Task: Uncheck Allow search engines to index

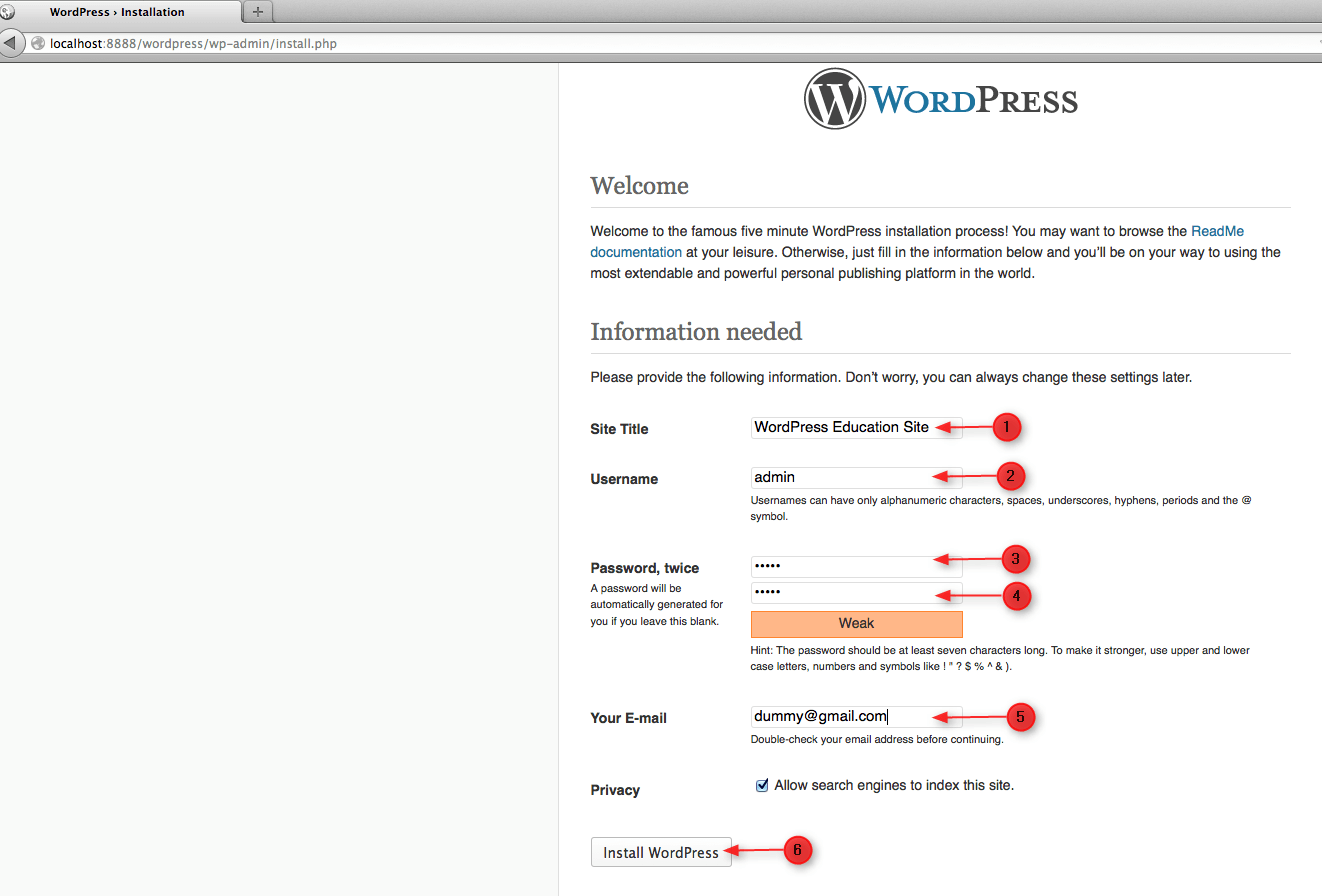Action: (x=762, y=786)
